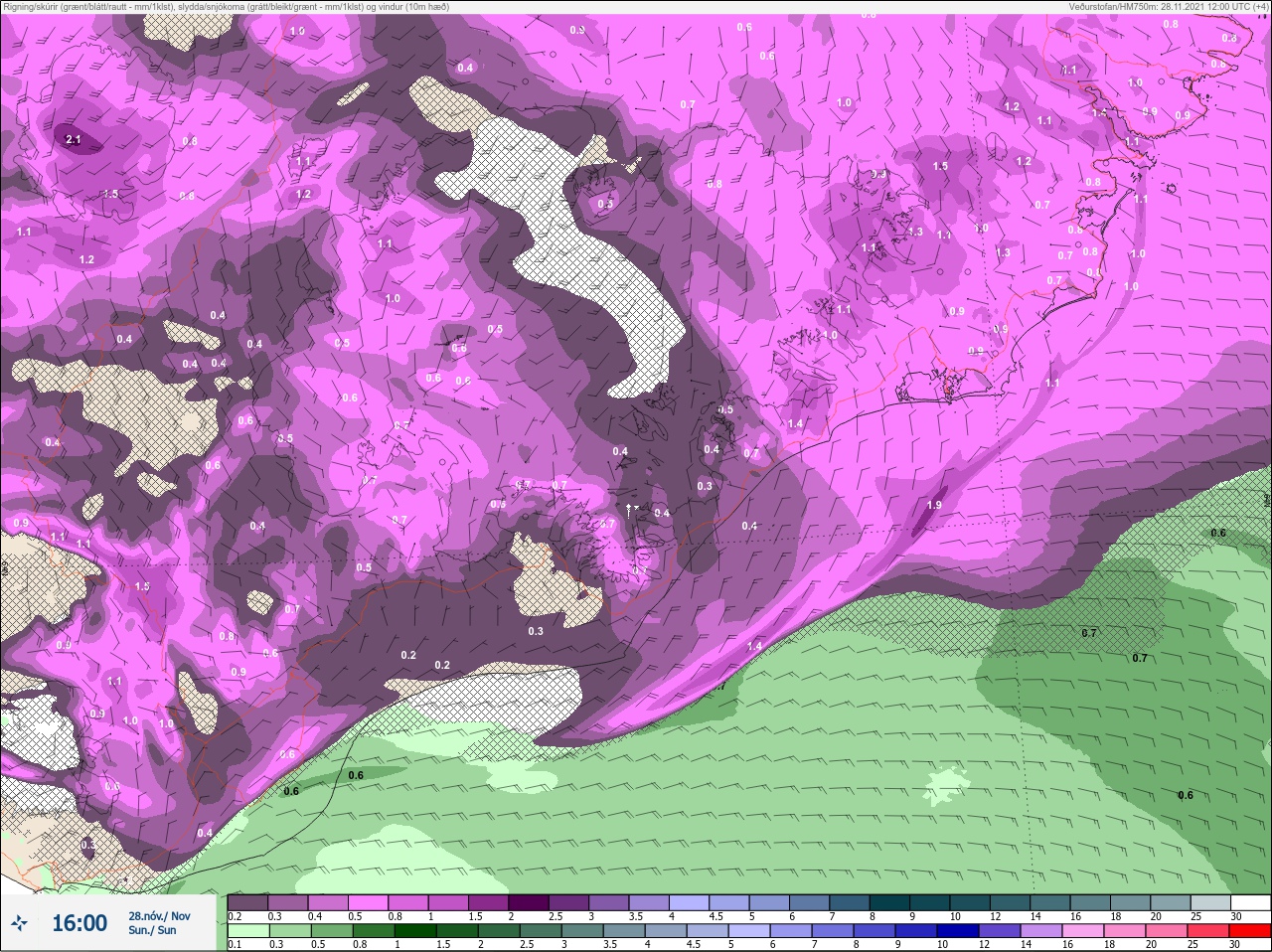Select the 0.5–0.8 swatch on the rain scale
Image resolution: width=1272 pixels, height=952 pixels.
click(x=332, y=931)
